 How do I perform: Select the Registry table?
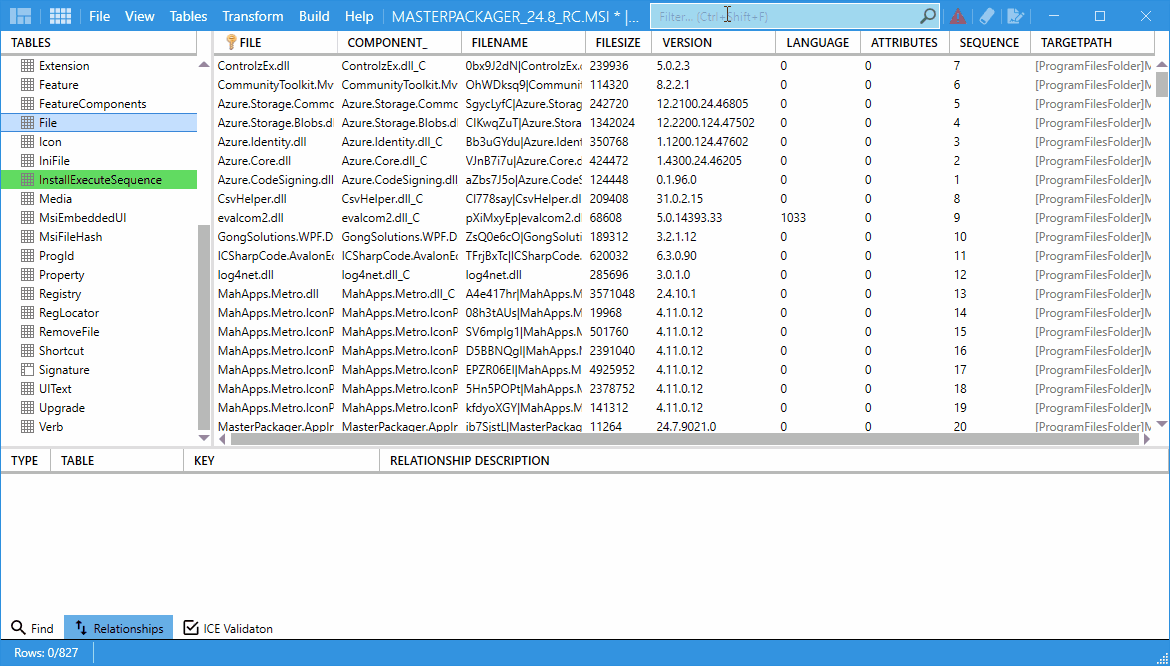pyautogui.click(x=99, y=294)
